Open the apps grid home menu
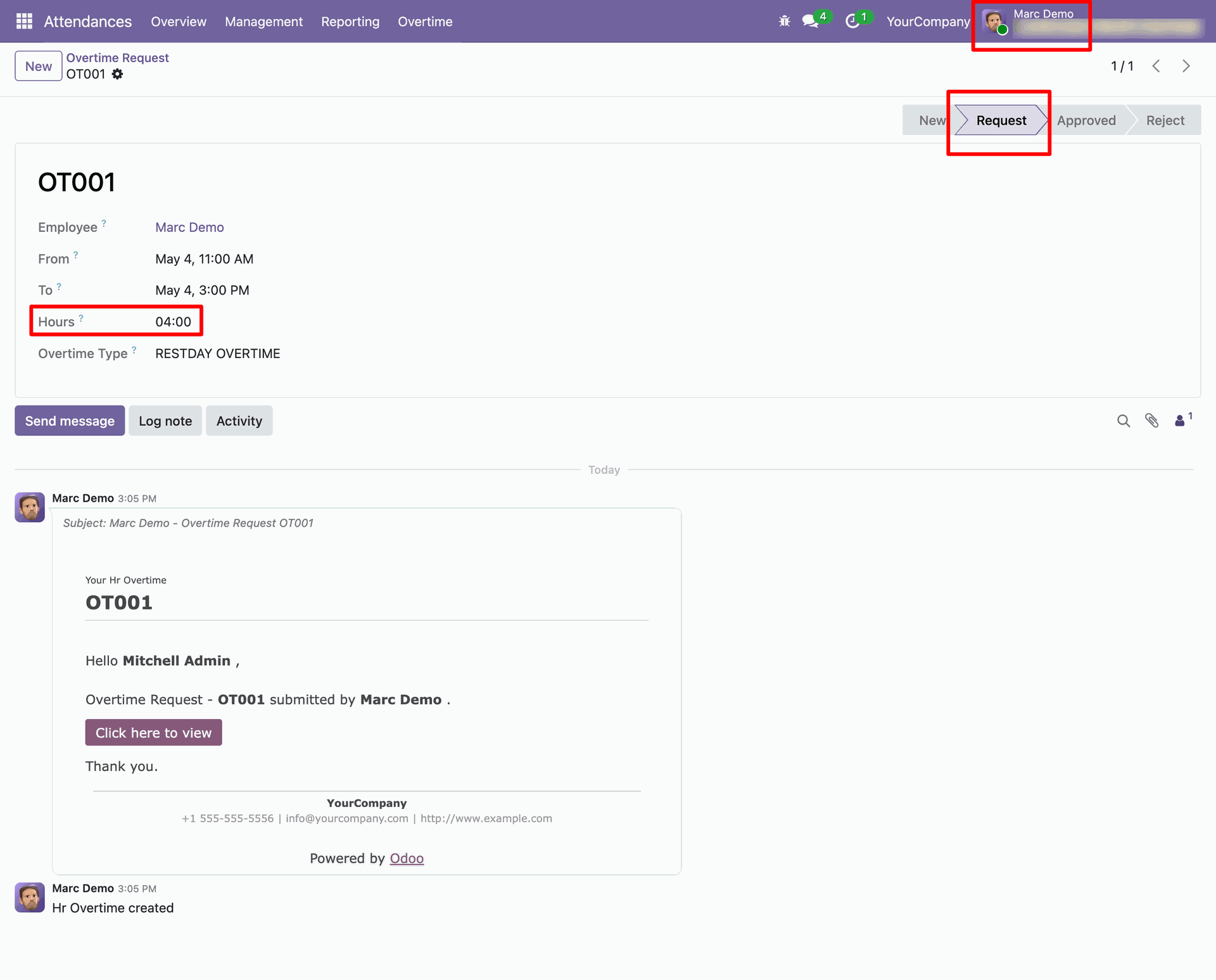Screen dimensions: 1216x980 point(24,22)
